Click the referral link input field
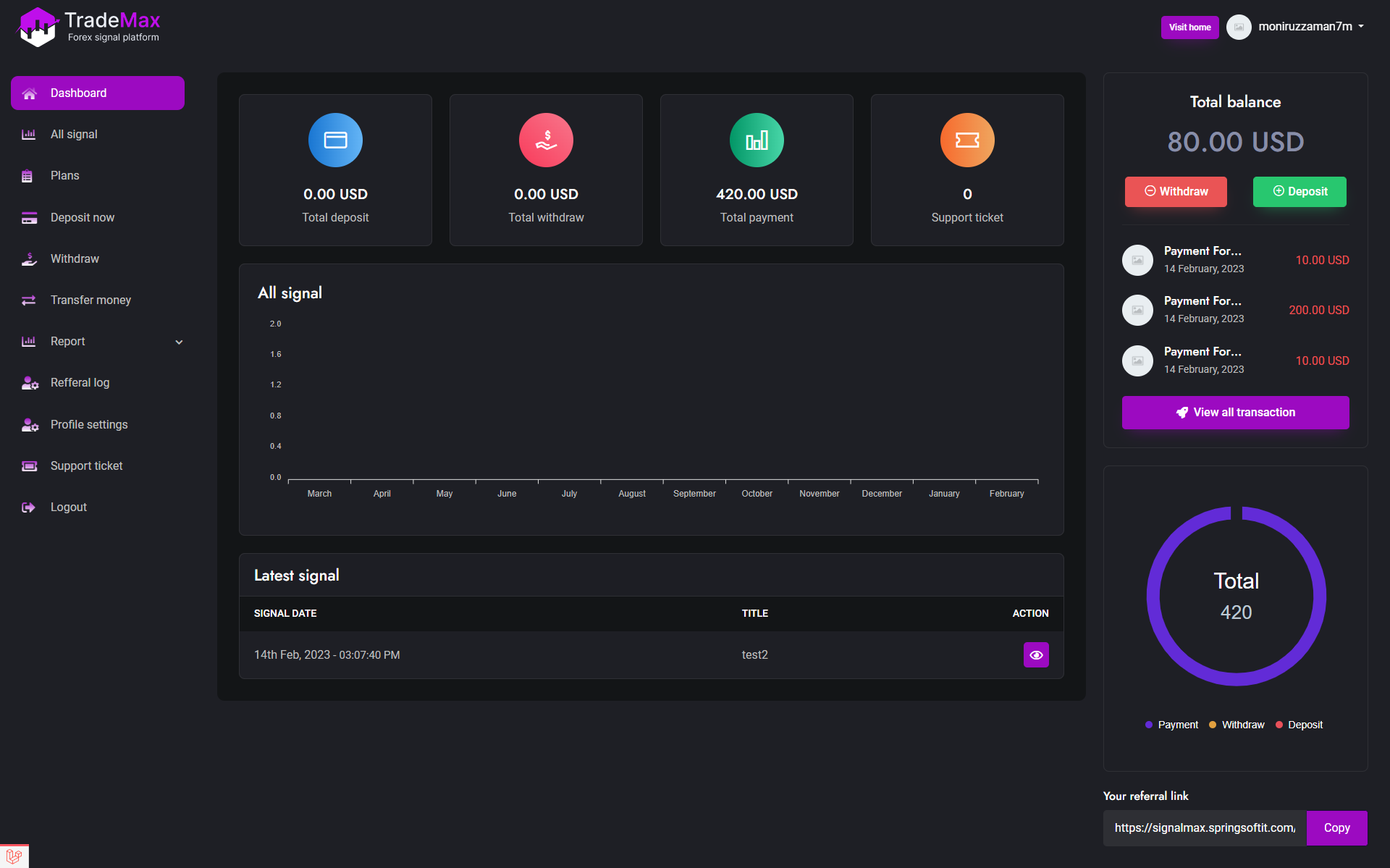 click(x=1204, y=827)
